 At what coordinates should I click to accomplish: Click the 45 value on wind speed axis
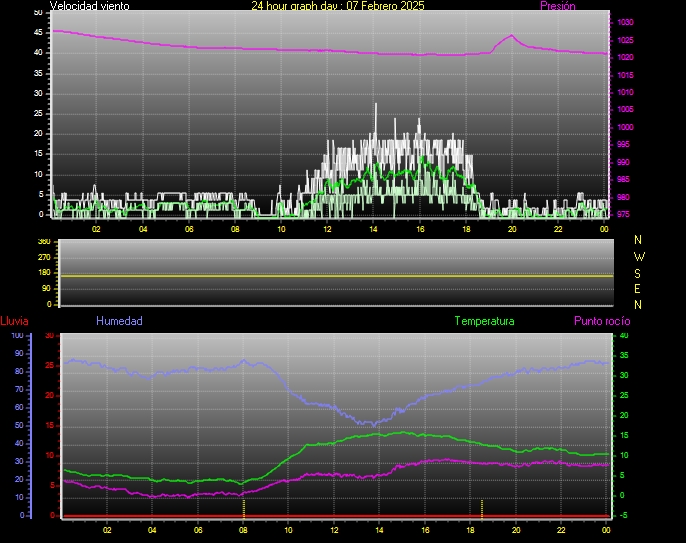click(38, 33)
